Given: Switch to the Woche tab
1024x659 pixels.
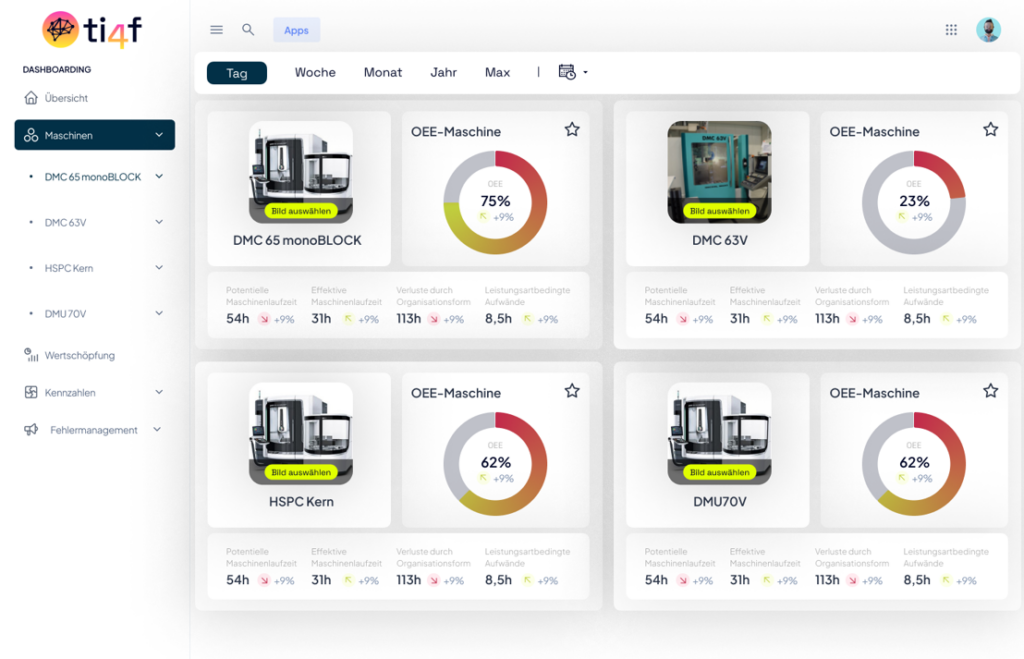Looking at the screenshot, I should pyautogui.click(x=315, y=72).
